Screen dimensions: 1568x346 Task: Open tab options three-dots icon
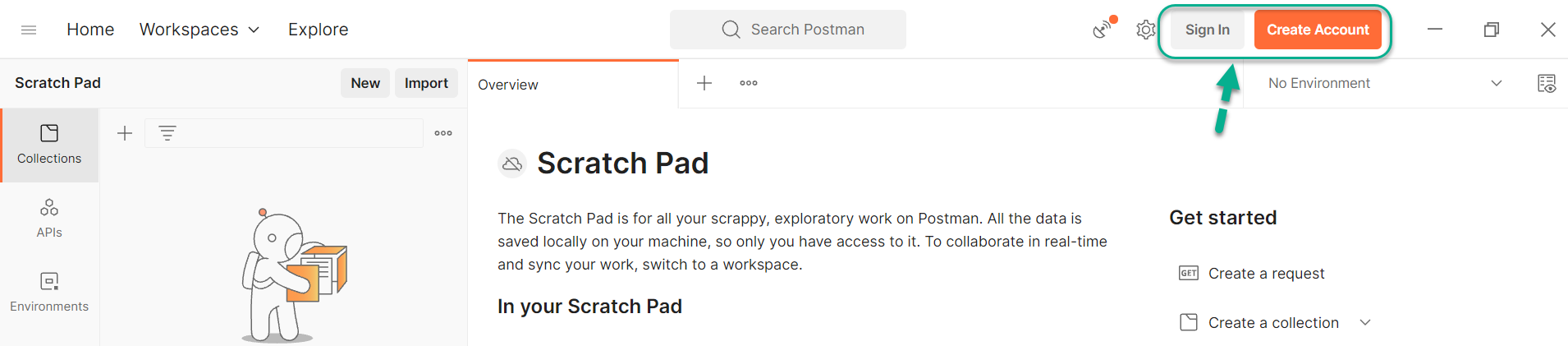749,83
